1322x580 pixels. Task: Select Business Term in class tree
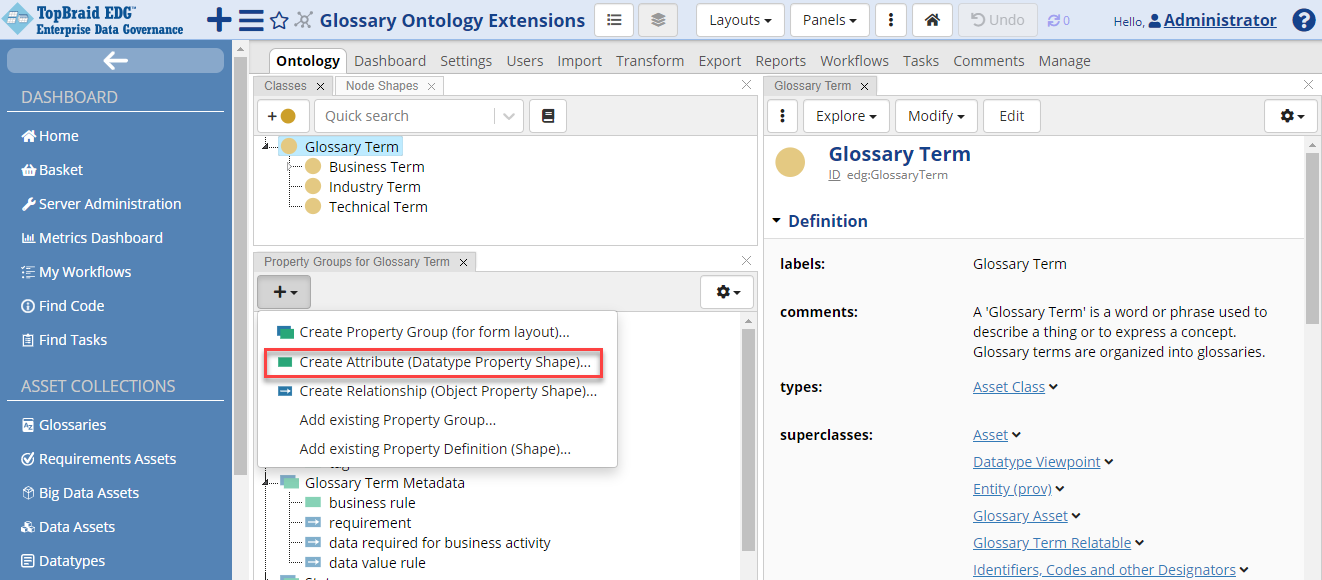click(x=376, y=167)
